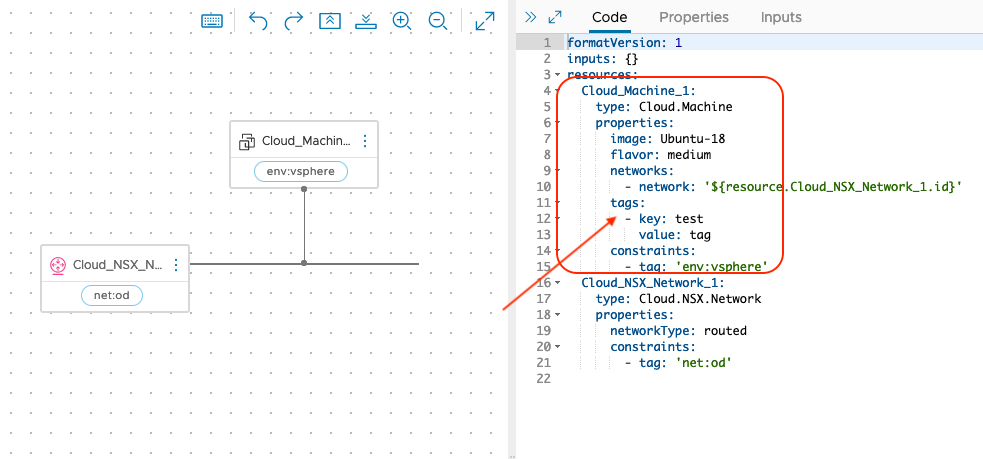Fold the Cloud_Machine_1 section at line 4
The height and width of the screenshot is (459, 983).
556,91
